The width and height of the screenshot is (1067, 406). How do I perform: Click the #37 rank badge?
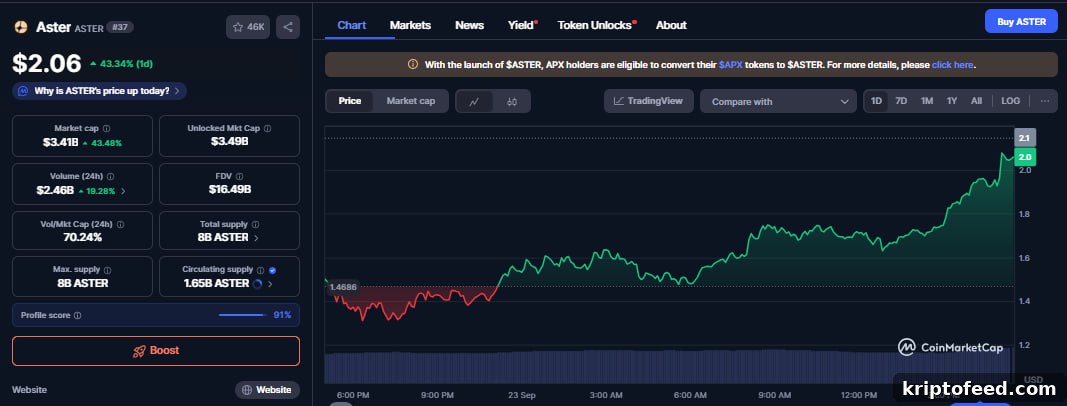[121, 27]
